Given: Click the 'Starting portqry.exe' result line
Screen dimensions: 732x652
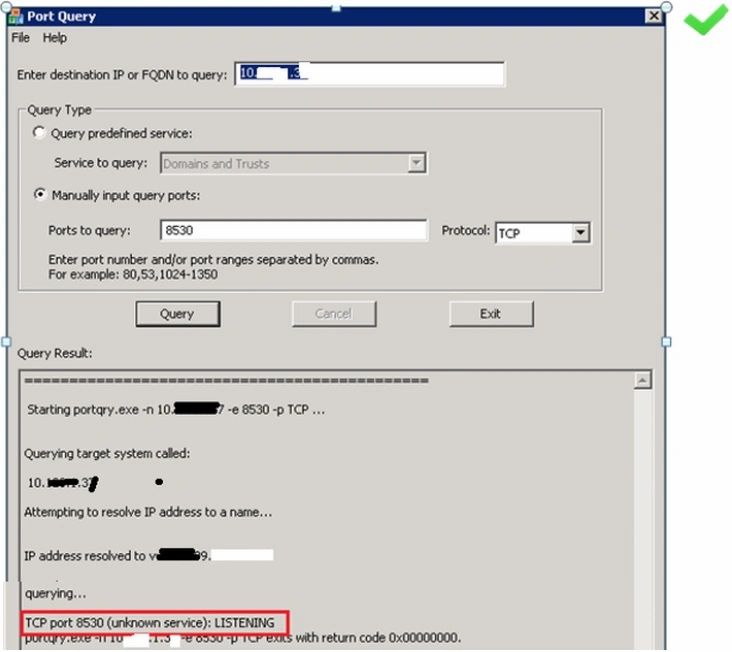Looking at the screenshot, I should pos(176,410).
